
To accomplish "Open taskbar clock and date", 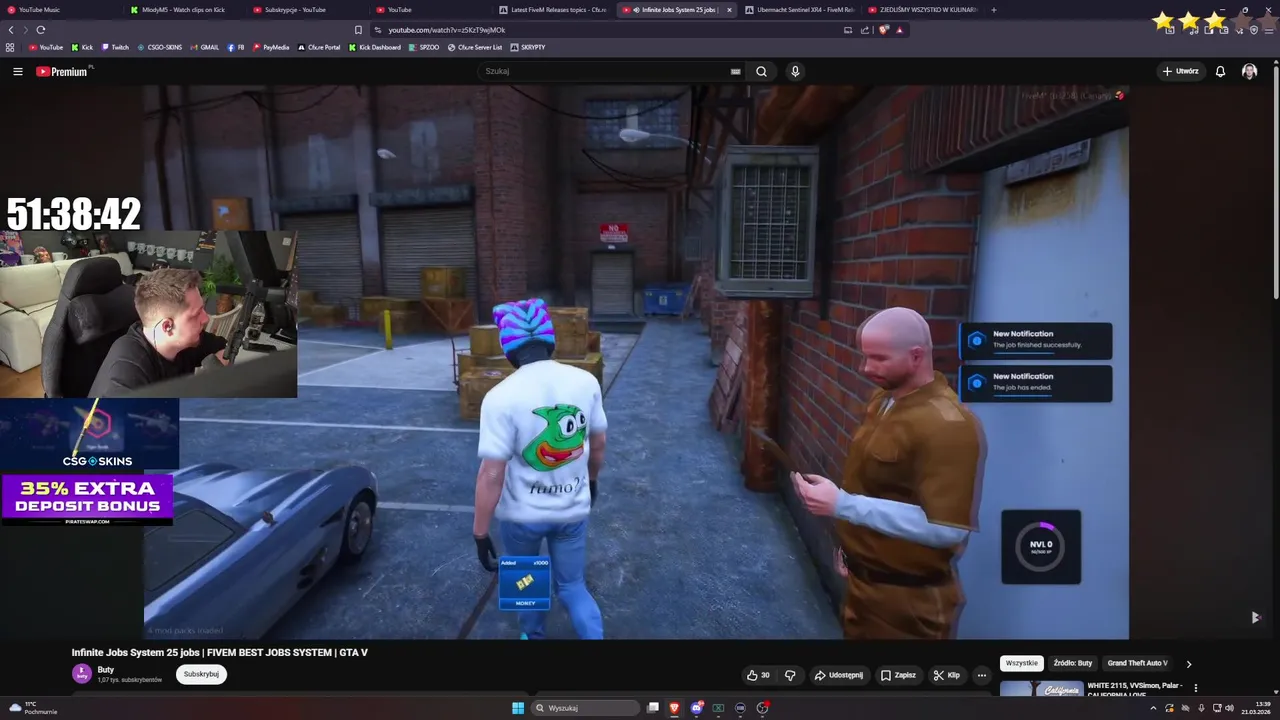I will click(x=1255, y=708).
